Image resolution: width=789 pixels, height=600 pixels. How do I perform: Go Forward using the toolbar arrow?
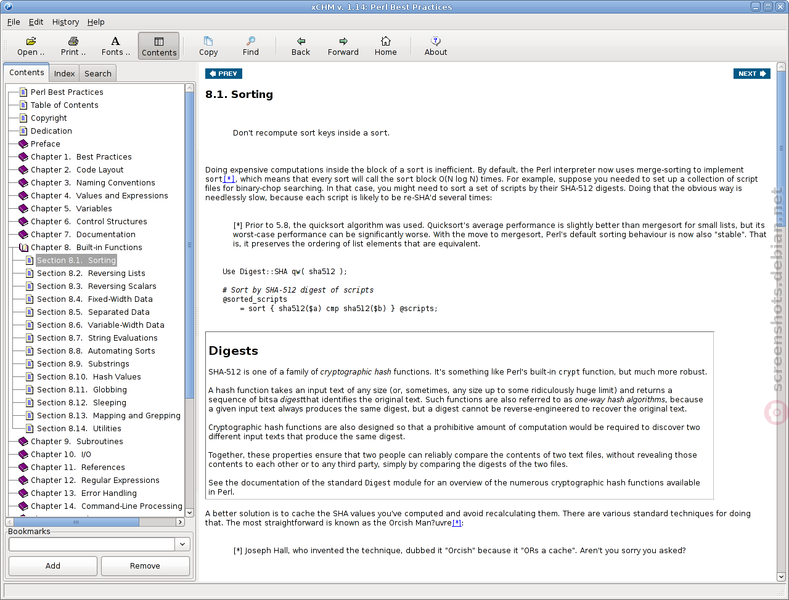(x=343, y=46)
